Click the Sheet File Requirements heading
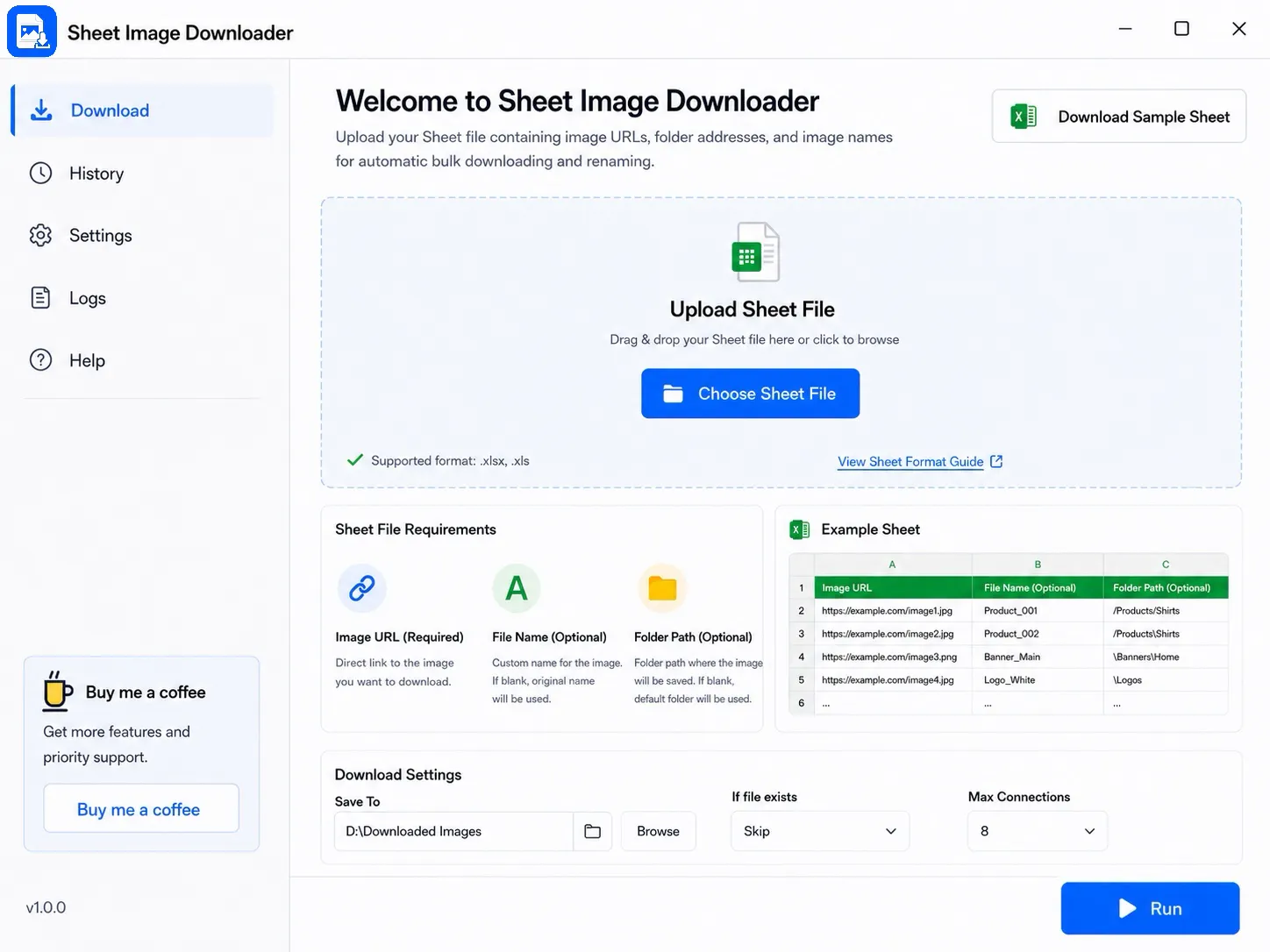 point(416,529)
